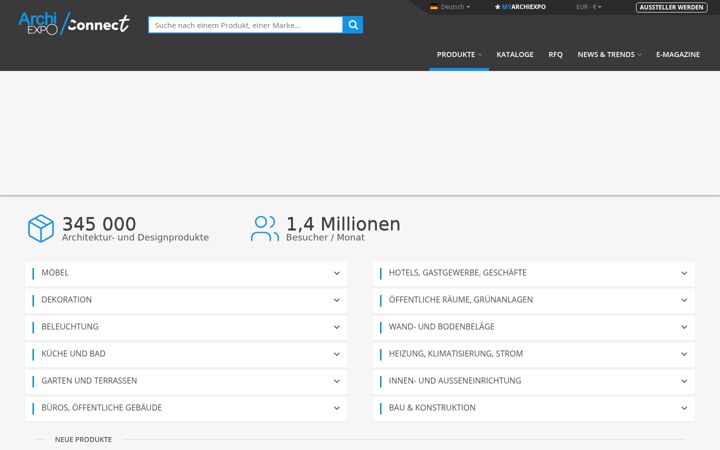This screenshot has width=720, height=450.
Task: Open the Deutsch language dropdown
Action: (x=455, y=7)
